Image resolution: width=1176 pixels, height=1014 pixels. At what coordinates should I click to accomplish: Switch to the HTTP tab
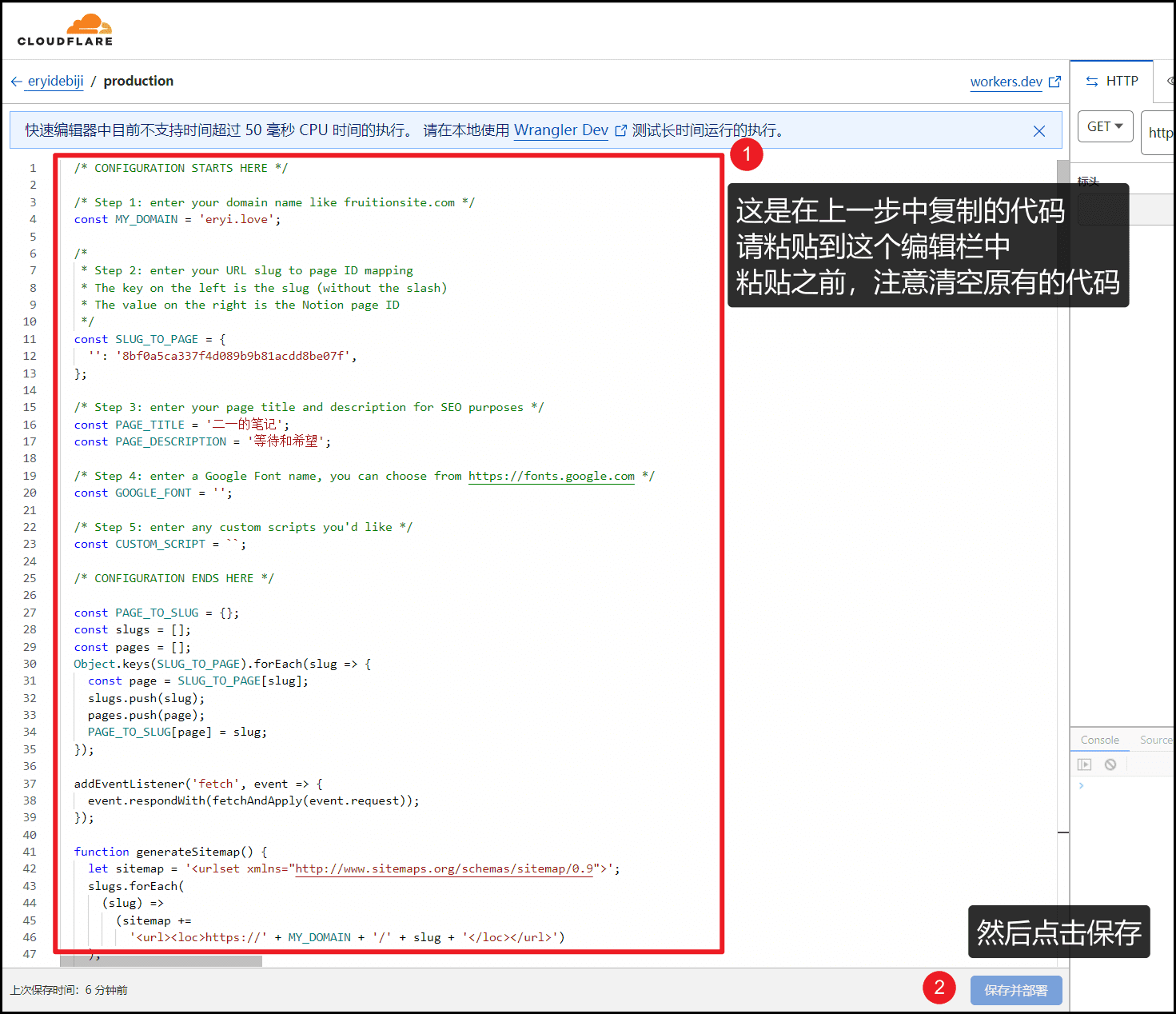pyautogui.click(x=1111, y=81)
